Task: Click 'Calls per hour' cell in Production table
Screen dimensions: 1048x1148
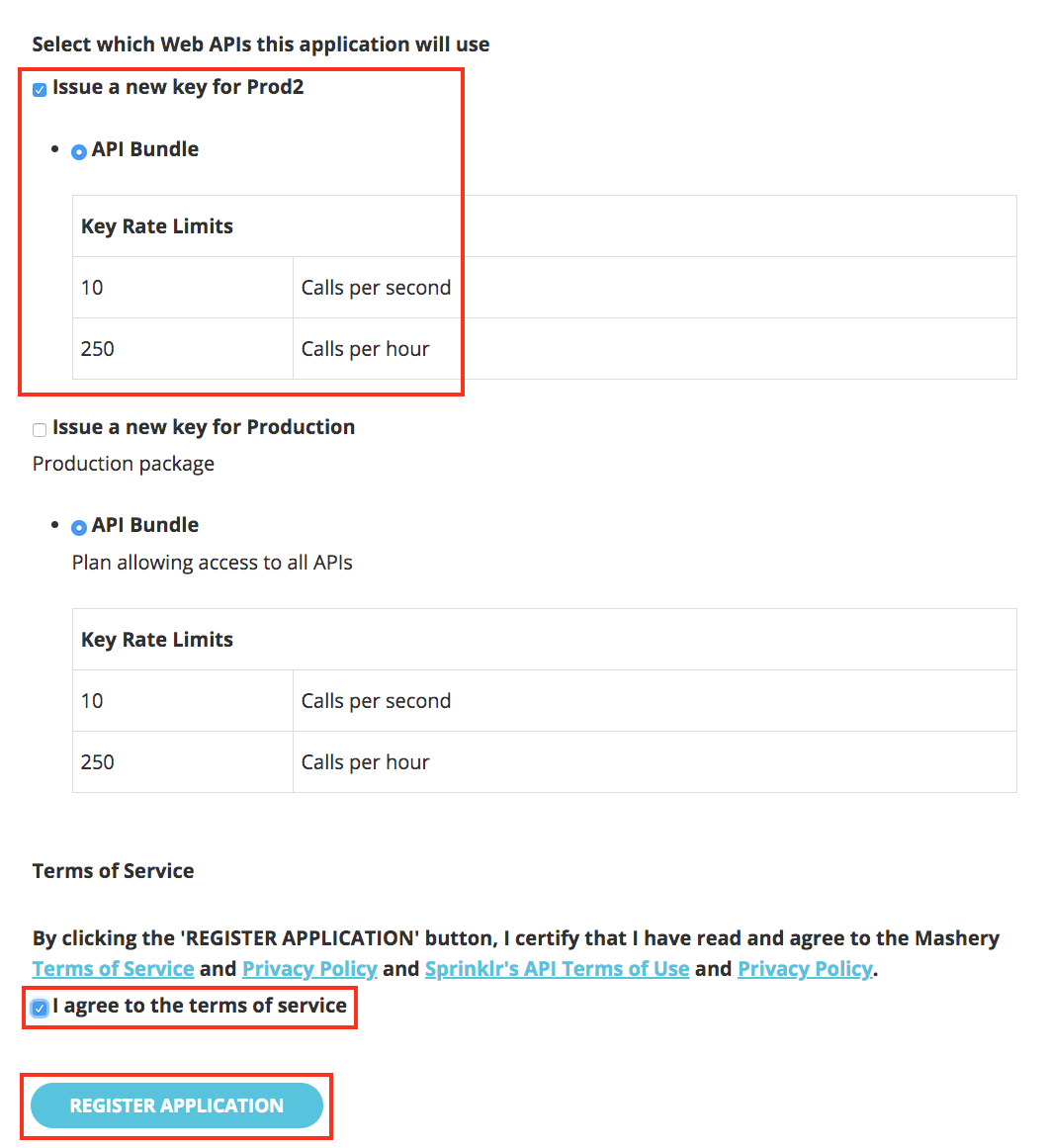Action: tap(365, 762)
